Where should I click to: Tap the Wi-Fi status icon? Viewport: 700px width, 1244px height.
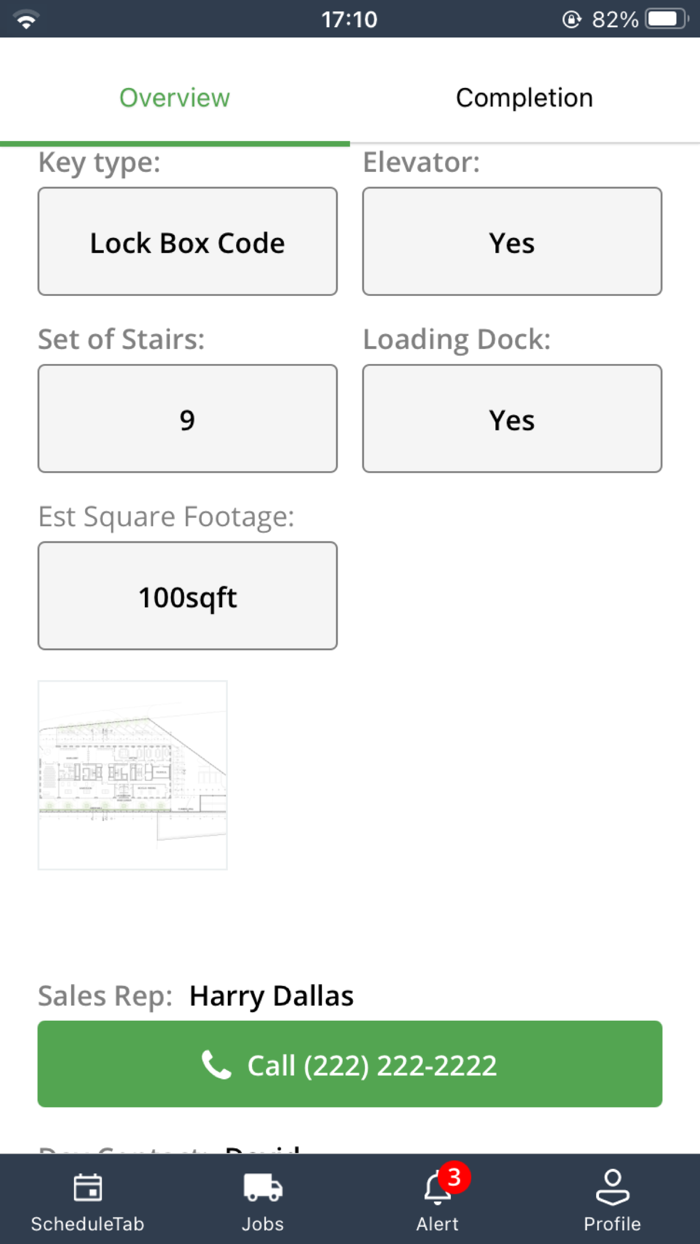click(x=26, y=19)
